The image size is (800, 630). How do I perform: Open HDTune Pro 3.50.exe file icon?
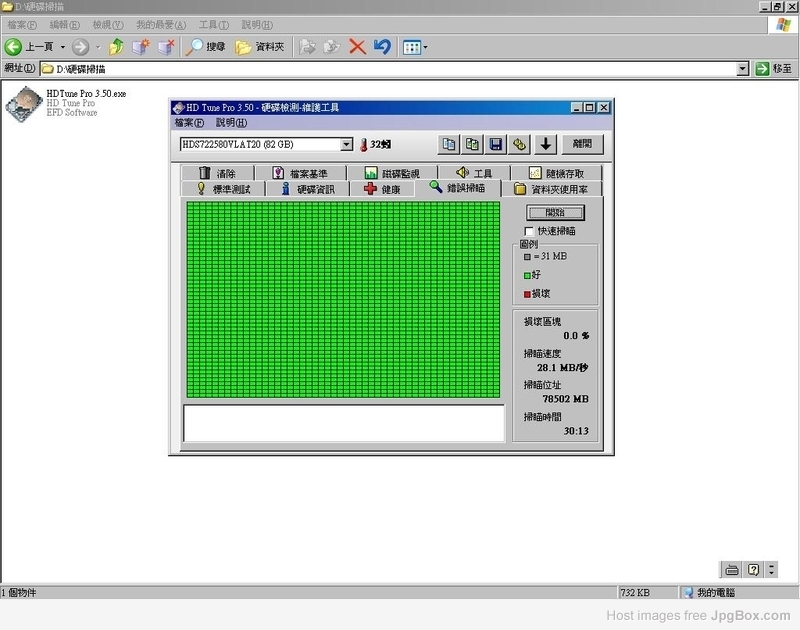[x=22, y=105]
